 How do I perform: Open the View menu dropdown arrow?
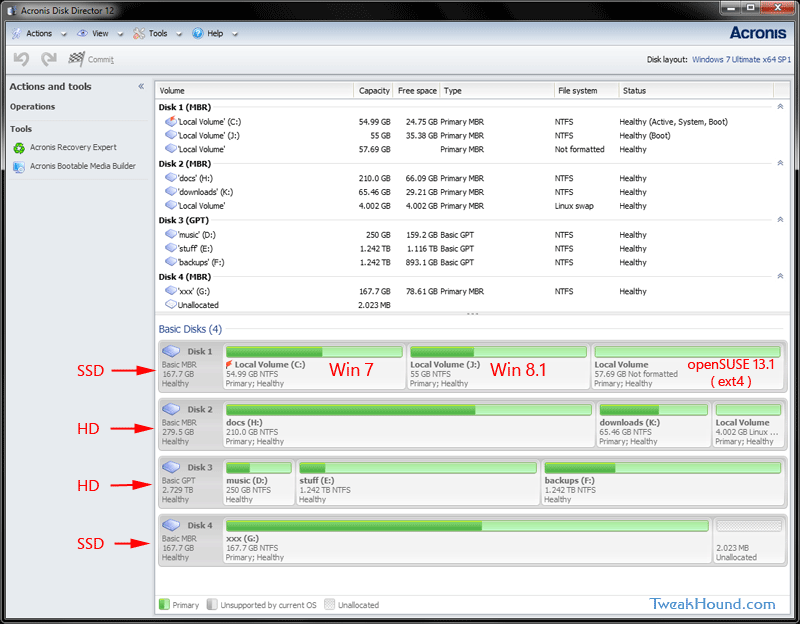(120, 35)
